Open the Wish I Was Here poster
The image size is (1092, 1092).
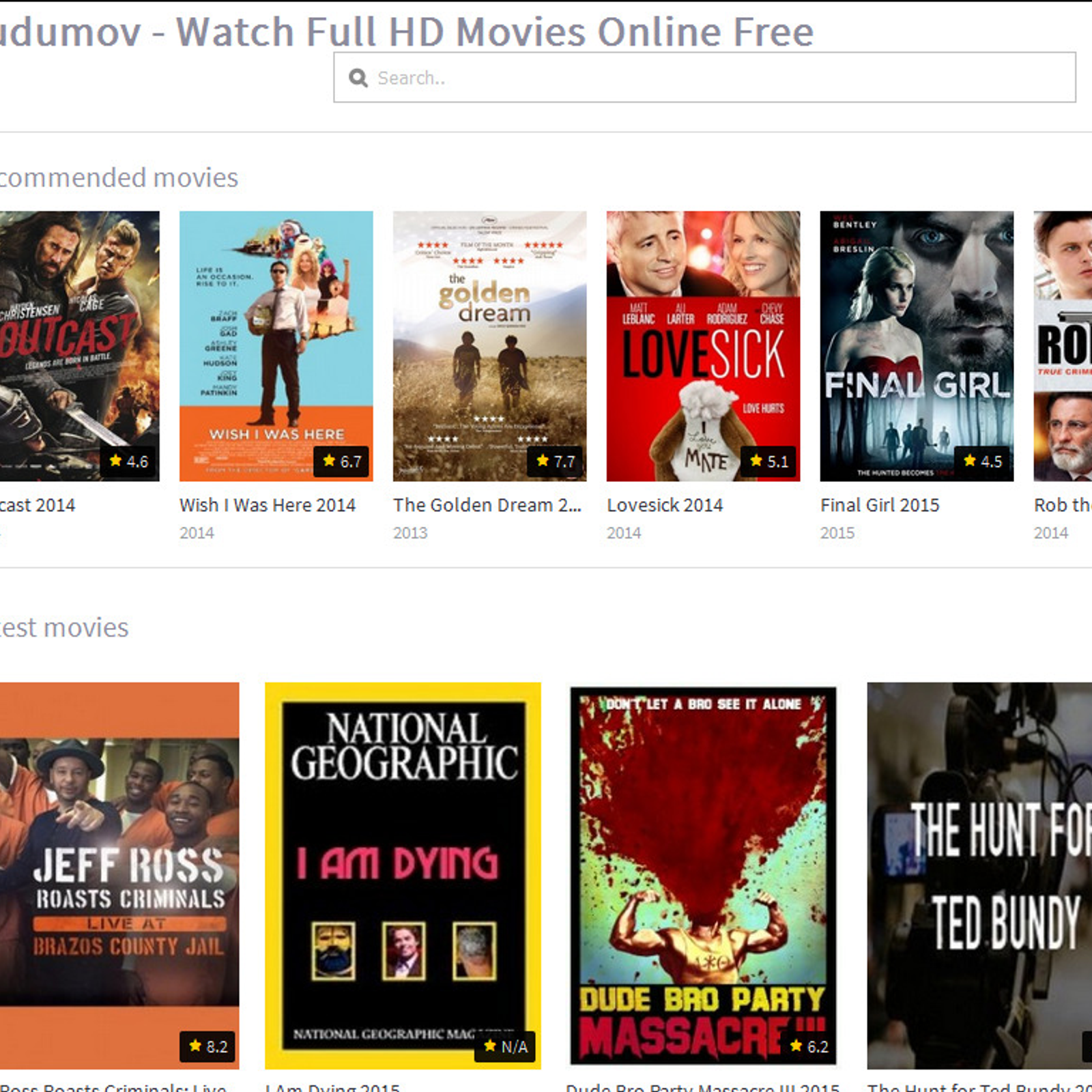[276, 346]
